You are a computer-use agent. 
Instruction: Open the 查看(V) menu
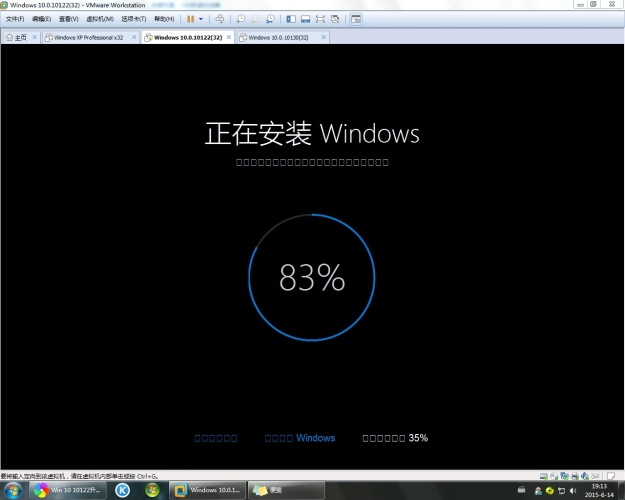point(69,19)
